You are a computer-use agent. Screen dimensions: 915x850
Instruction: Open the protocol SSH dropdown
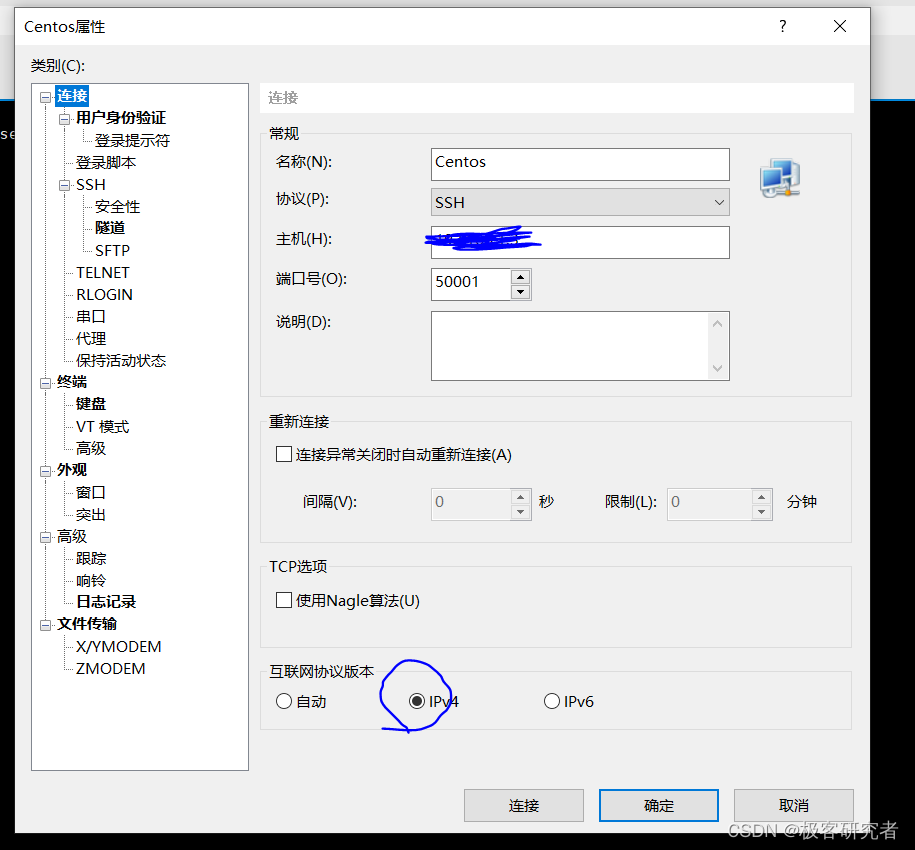pyautogui.click(x=580, y=202)
